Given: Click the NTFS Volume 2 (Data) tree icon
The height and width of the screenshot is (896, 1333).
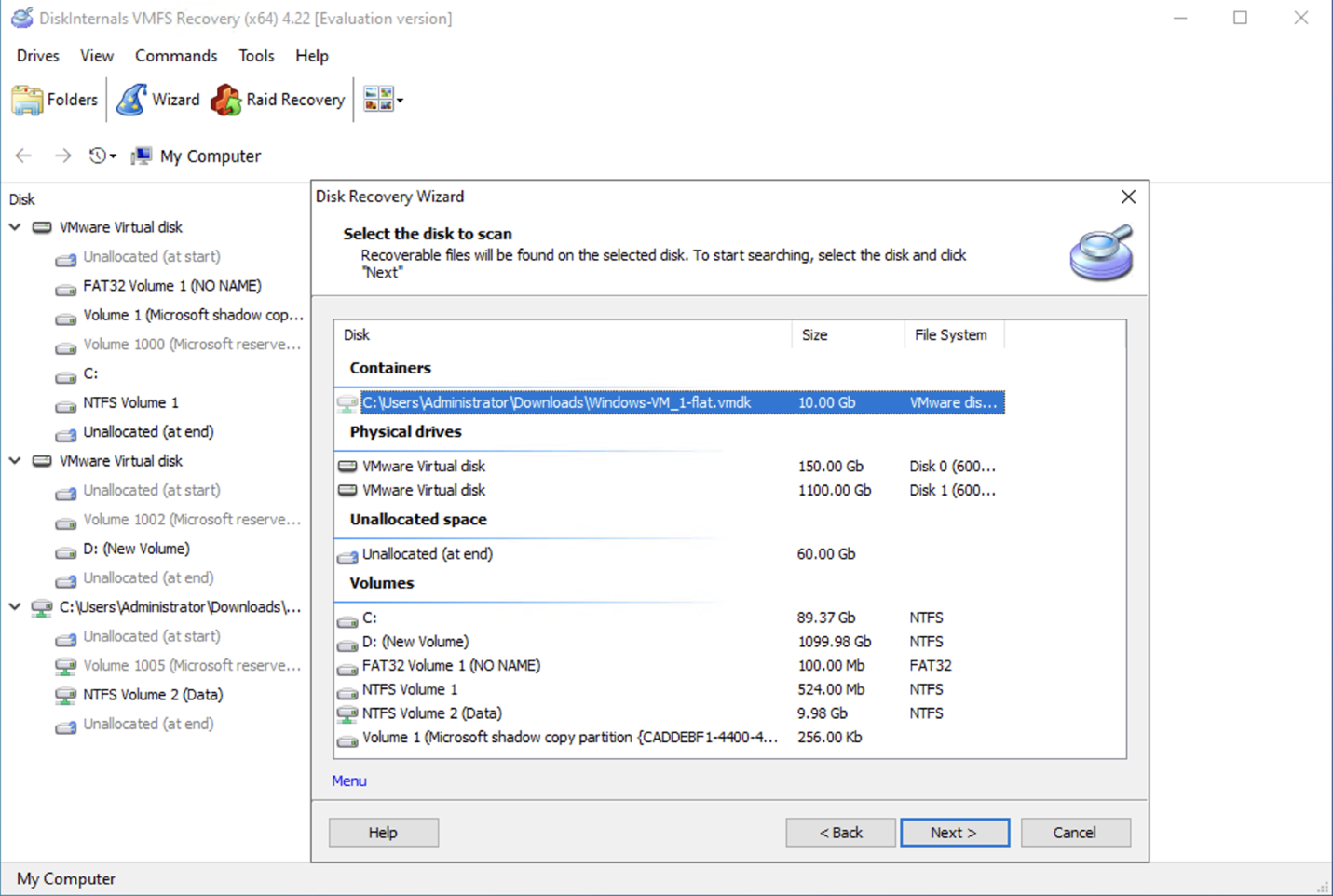Looking at the screenshot, I should [x=65, y=695].
